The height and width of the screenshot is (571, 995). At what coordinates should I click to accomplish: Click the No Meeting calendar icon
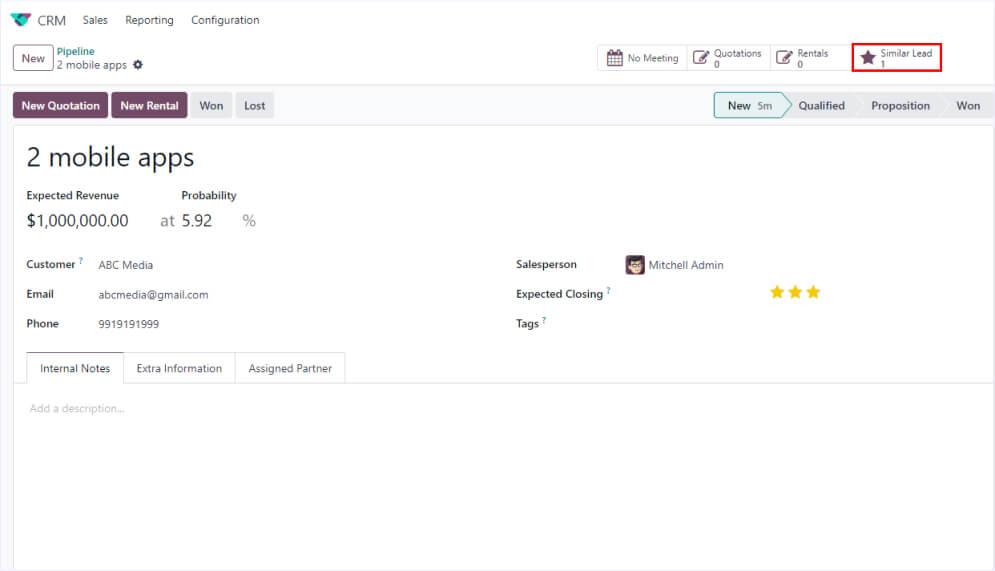tap(615, 58)
